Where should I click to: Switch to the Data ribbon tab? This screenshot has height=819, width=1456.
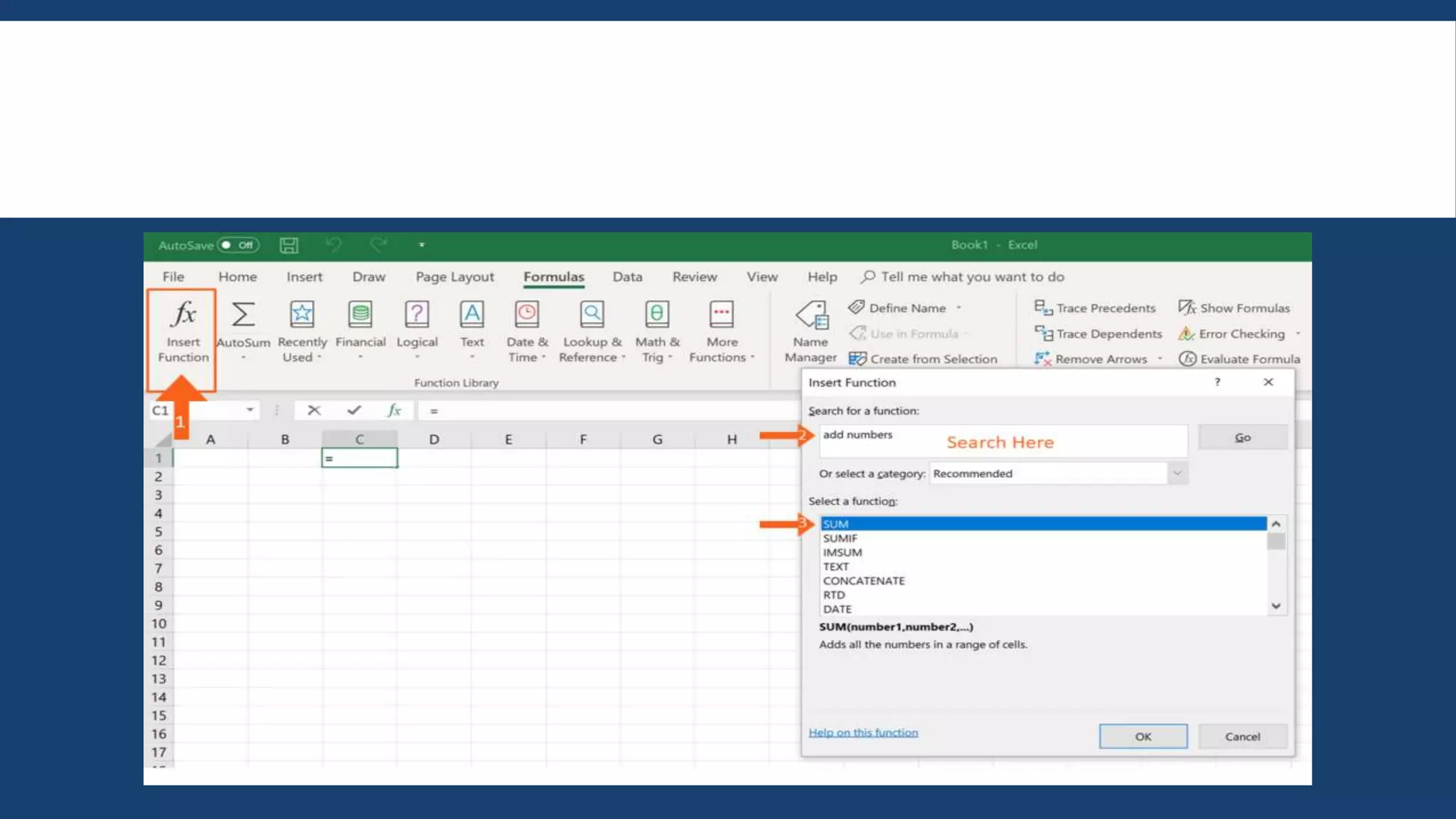point(627,277)
